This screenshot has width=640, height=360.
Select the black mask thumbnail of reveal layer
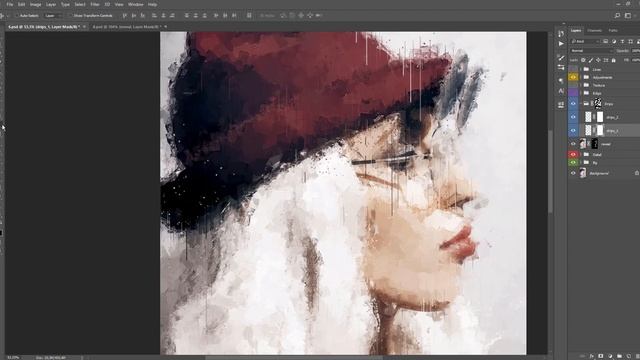(x=594, y=144)
